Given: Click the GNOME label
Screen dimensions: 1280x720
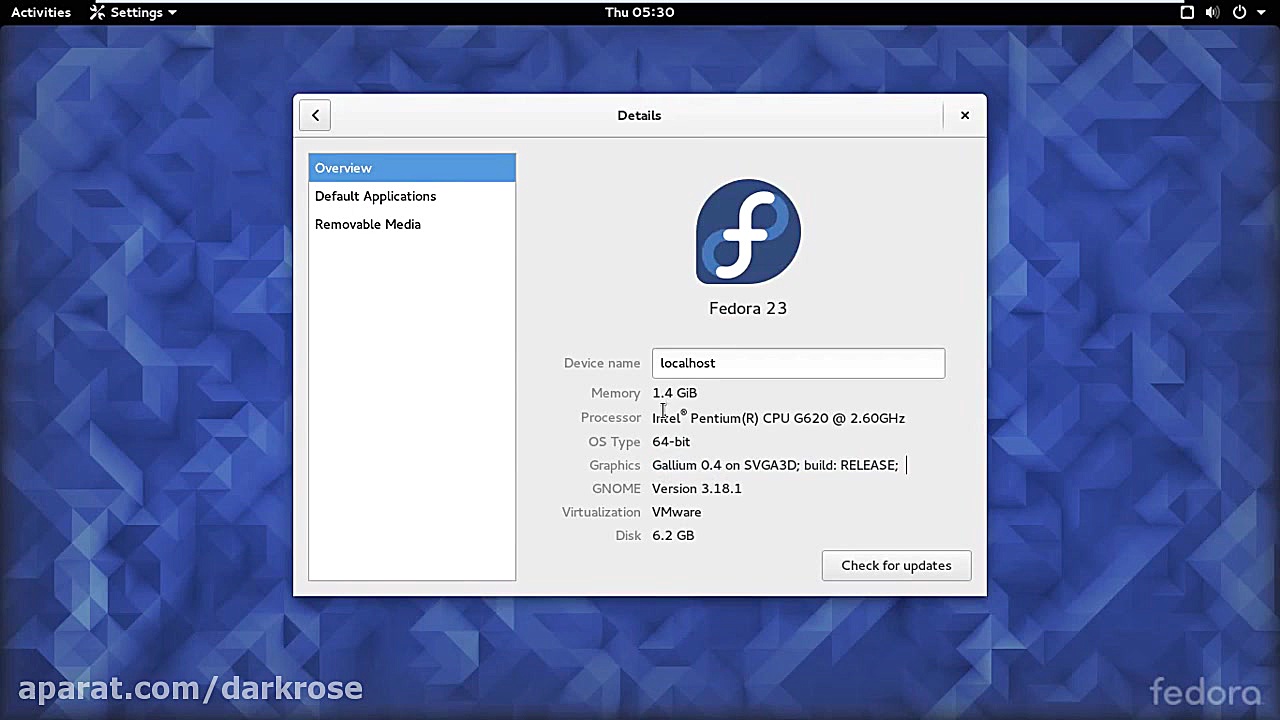Looking at the screenshot, I should click(x=616, y=488).
